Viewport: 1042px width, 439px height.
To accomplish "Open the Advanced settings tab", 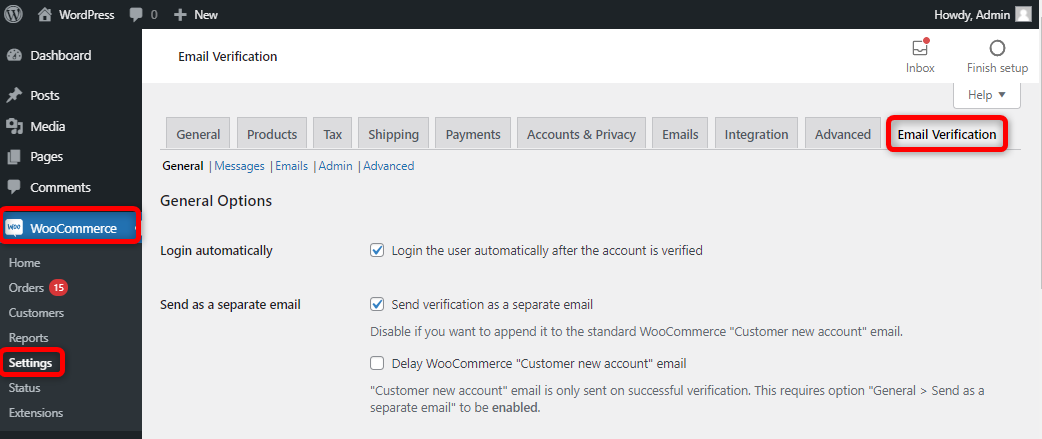I will tap(843, 134).
